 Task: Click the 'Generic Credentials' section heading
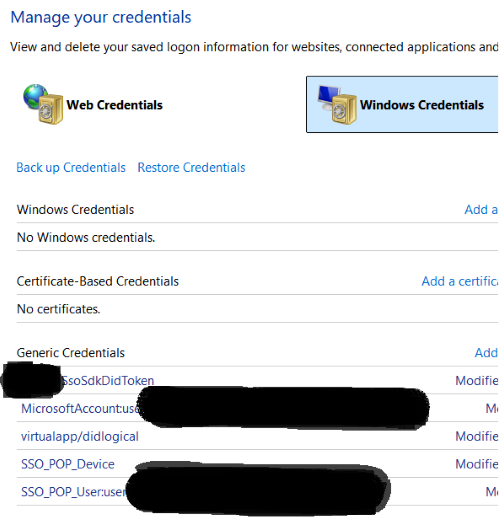tap(71, 353)
